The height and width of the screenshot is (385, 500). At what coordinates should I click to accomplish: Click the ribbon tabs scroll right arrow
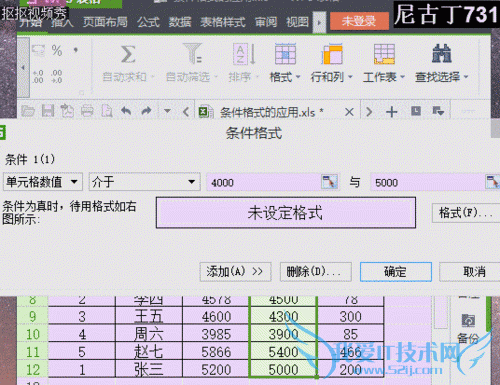[319, 23]
